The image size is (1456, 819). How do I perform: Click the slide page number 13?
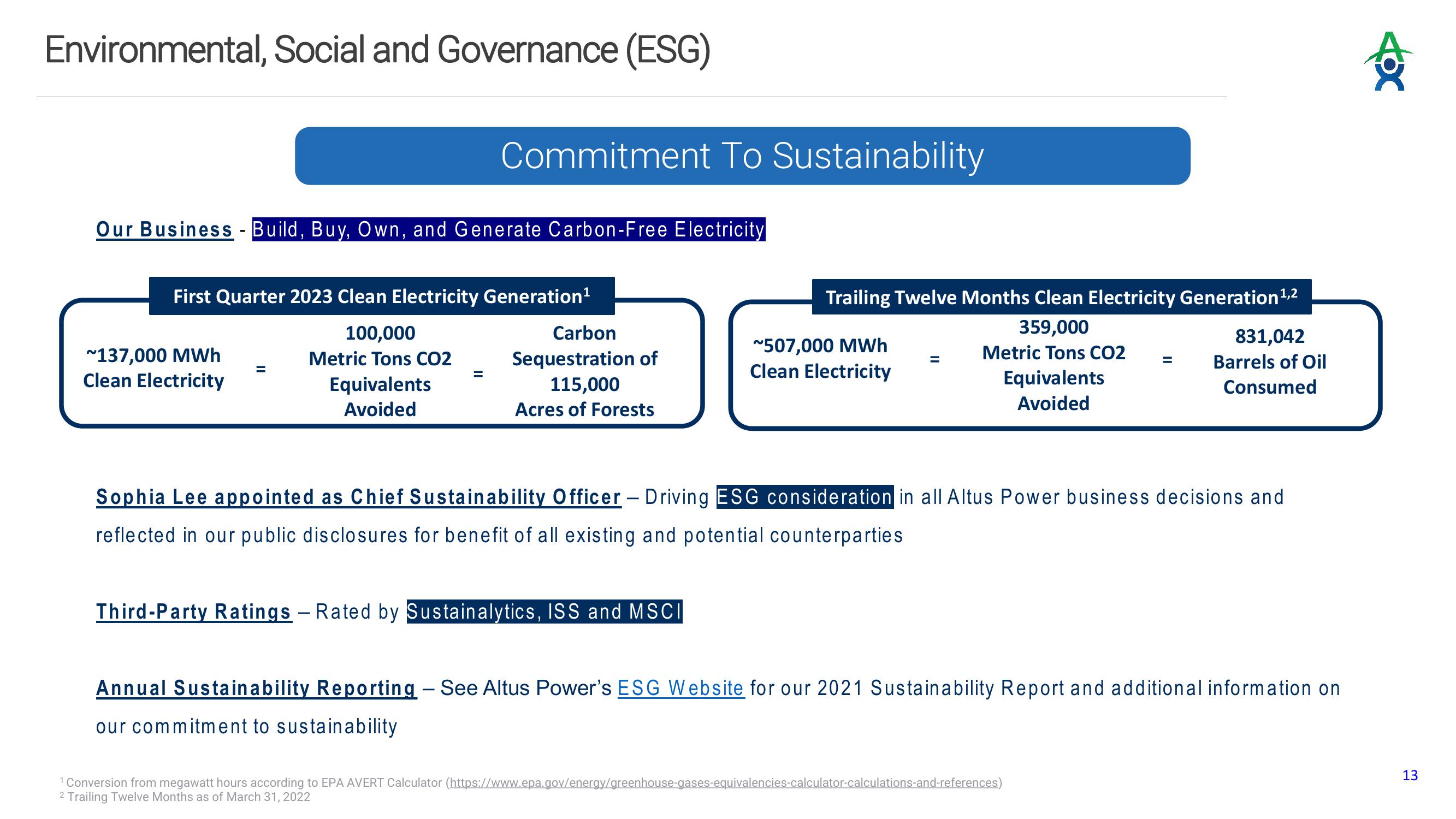[x=1410, y=775]
